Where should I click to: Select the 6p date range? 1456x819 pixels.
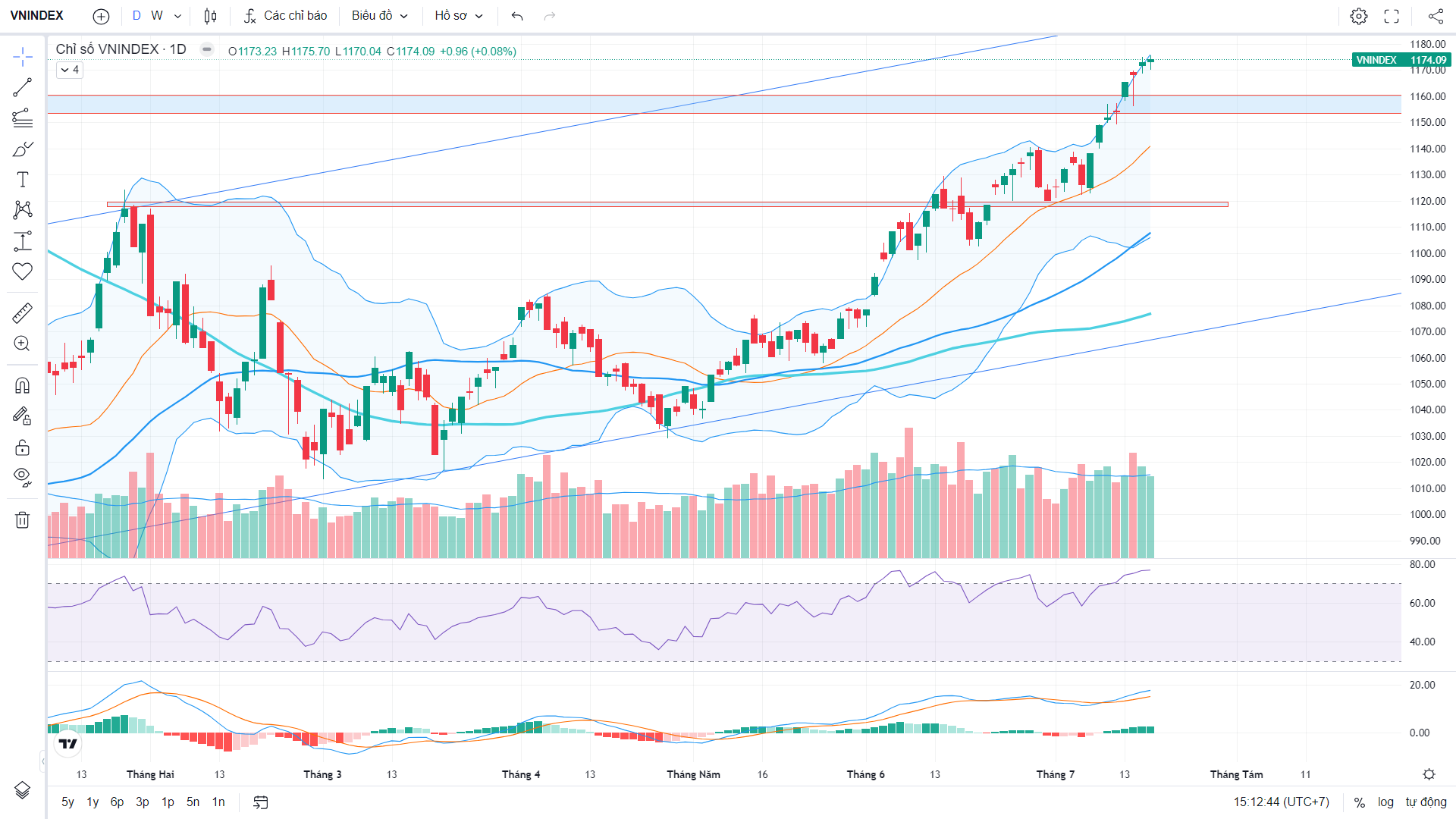117,802
